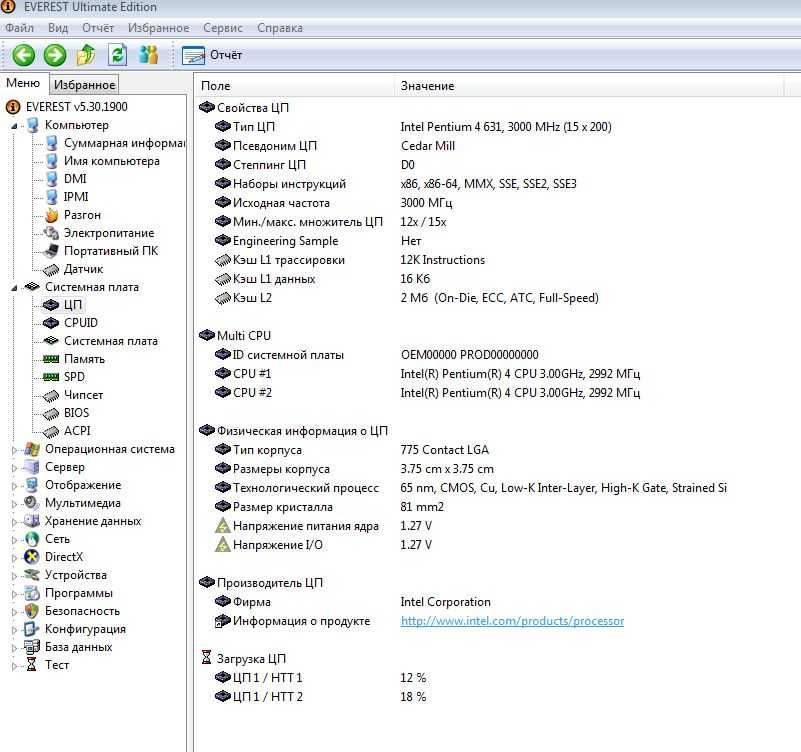Click the Компьютер monitor icon
The height and width of the screenshot is (752, 801).
click(33, 125)
